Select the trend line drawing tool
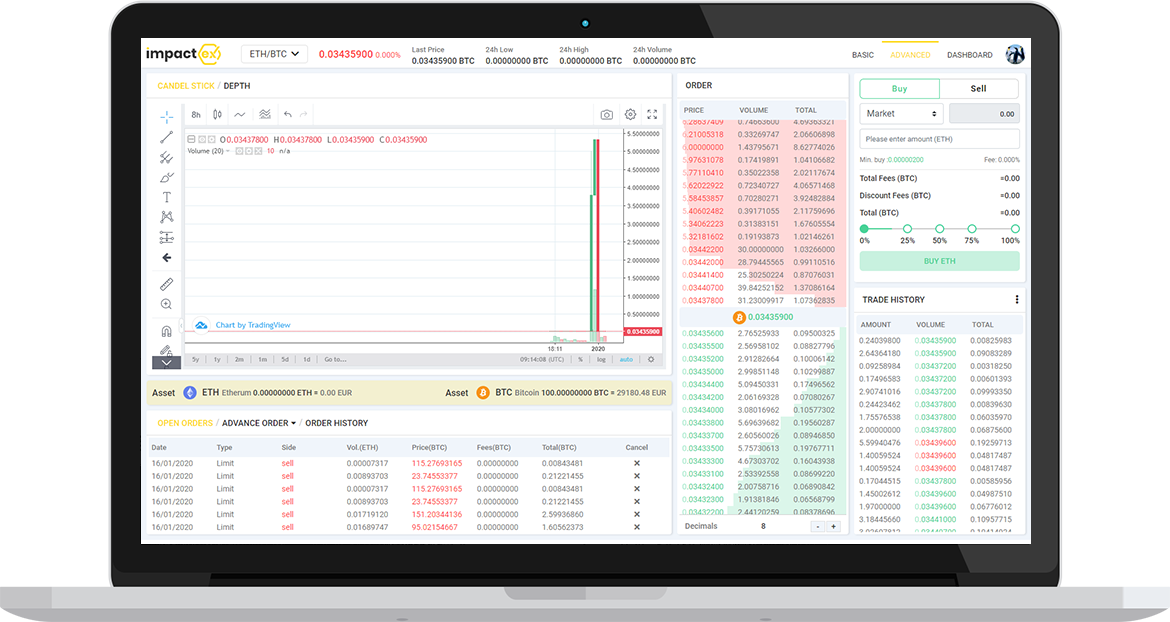The width and height of the screenshot is (1170, 622). coord(167,137)
